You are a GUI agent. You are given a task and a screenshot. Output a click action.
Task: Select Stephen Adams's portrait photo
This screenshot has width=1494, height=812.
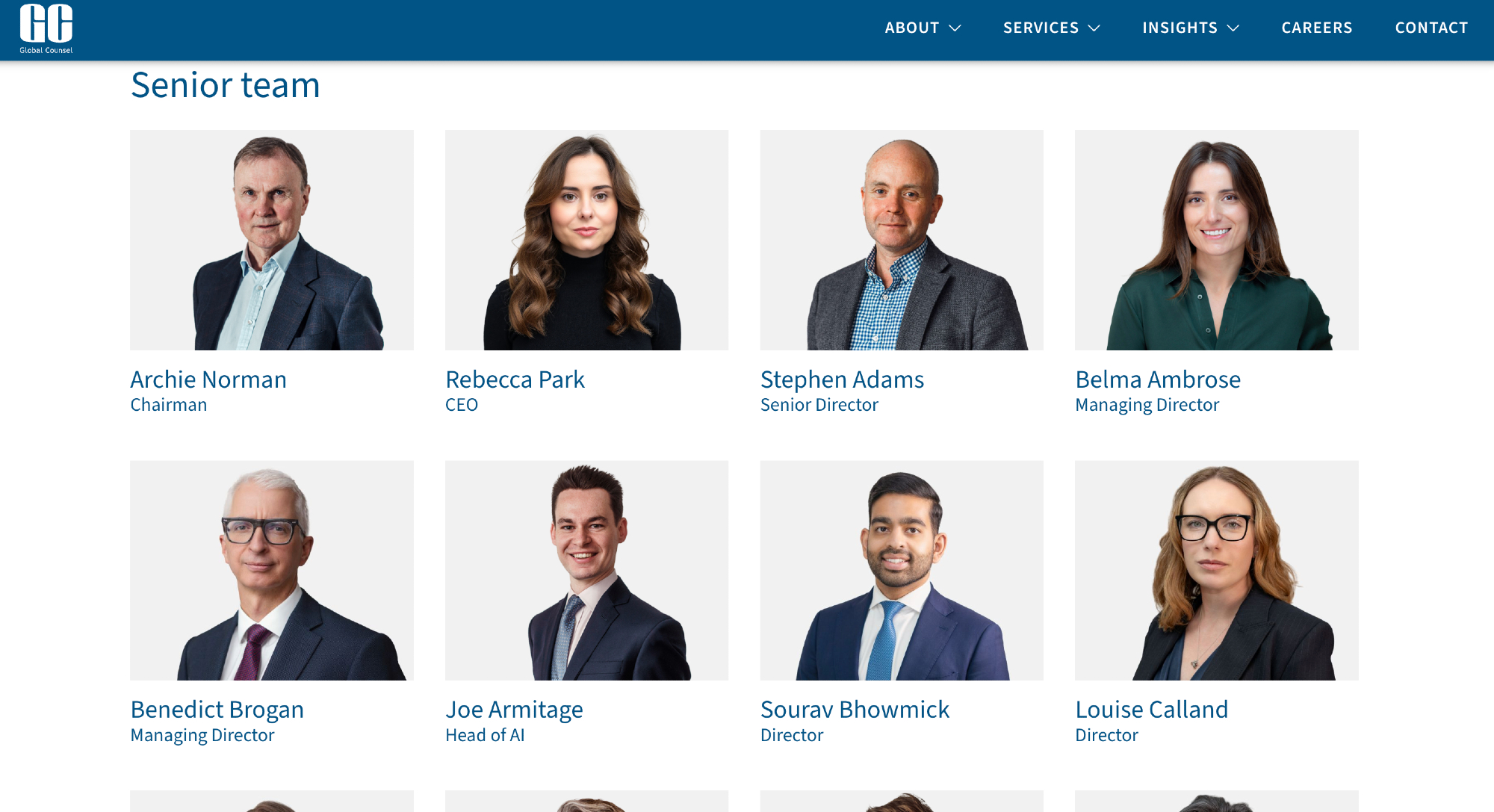coord(902,240)
